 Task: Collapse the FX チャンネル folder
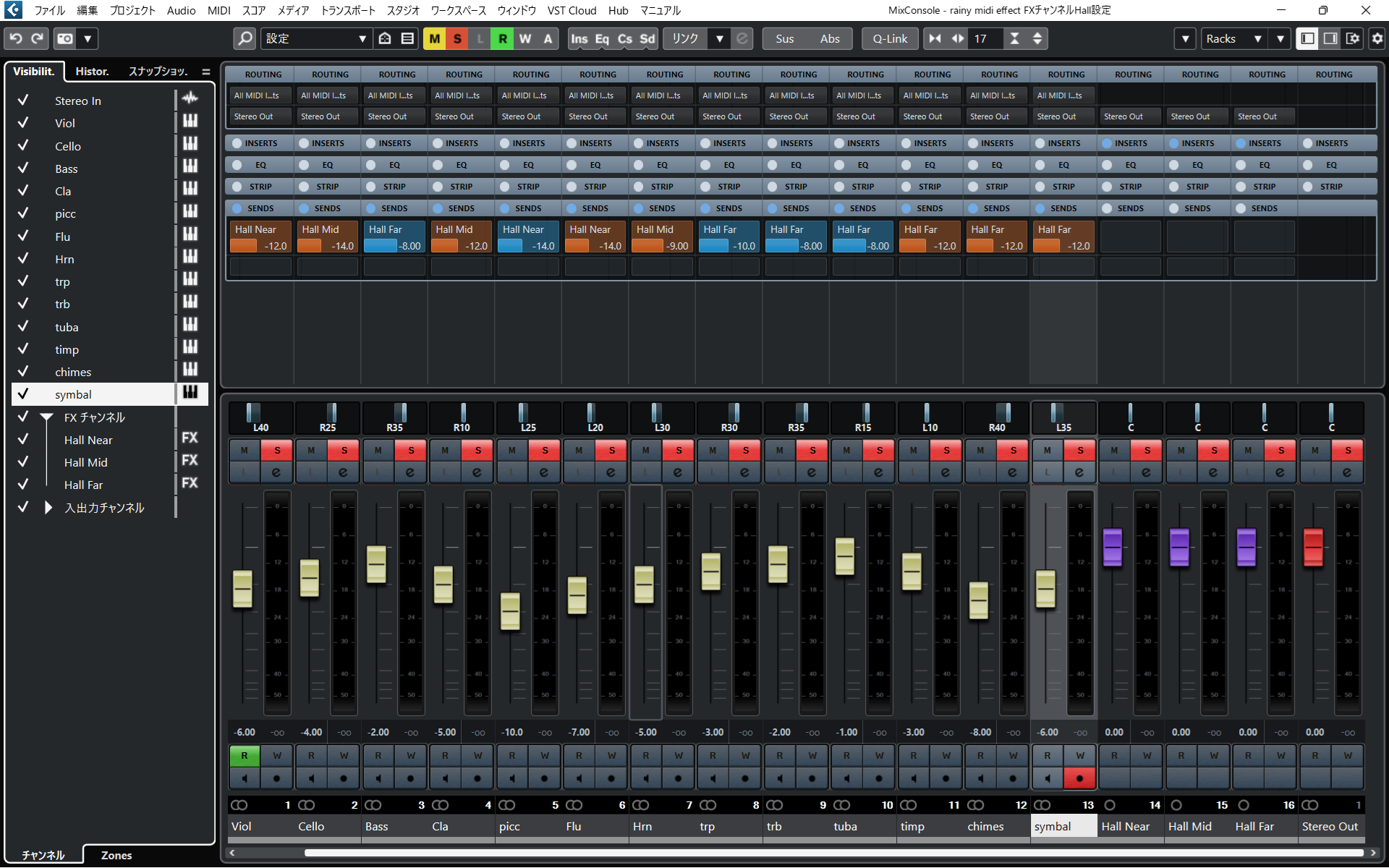(47, 417)
